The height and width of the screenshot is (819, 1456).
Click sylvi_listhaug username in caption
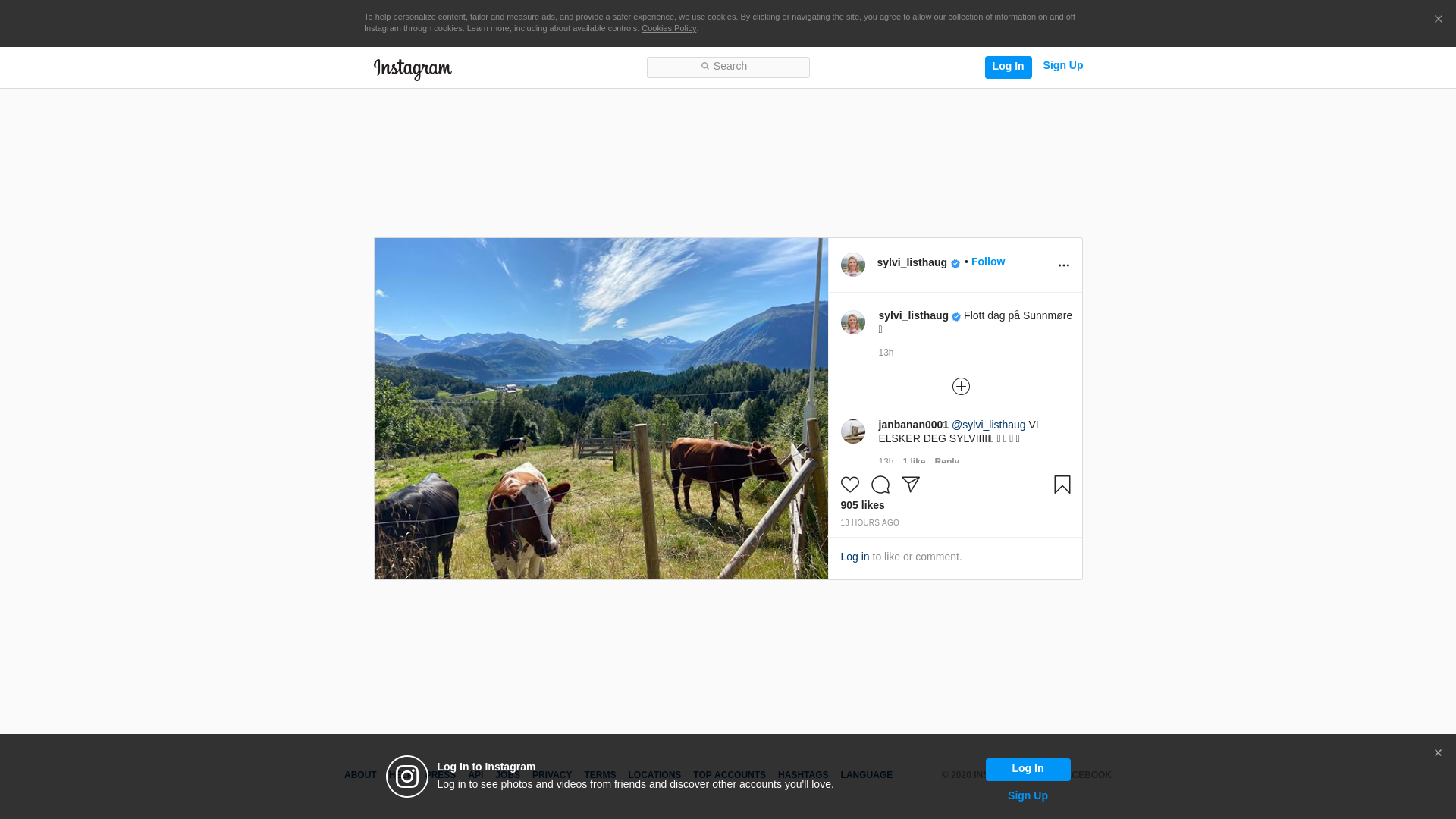pyautogui.click(x=913, y=315)
